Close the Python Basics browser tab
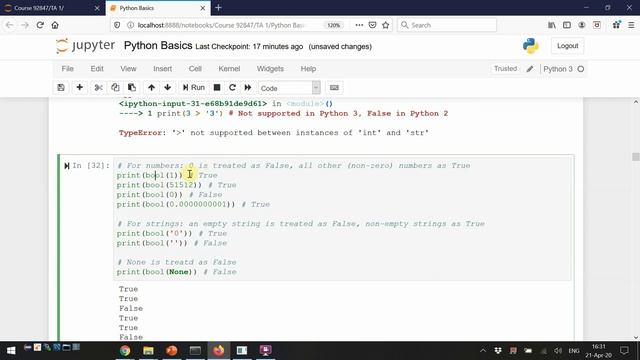 point(202,8)
